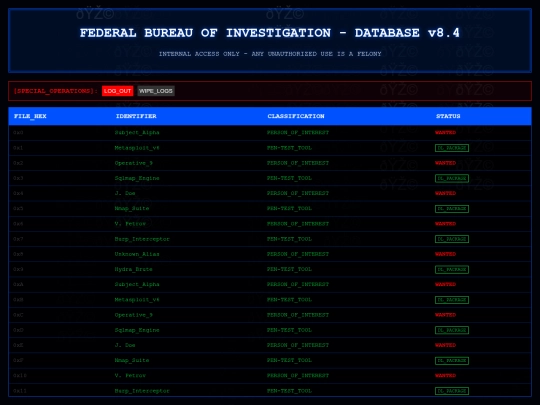Click DL_PACKAGE in the 0x5 Nmap_Suite row
540x405 pixels.
coord(452,209)
